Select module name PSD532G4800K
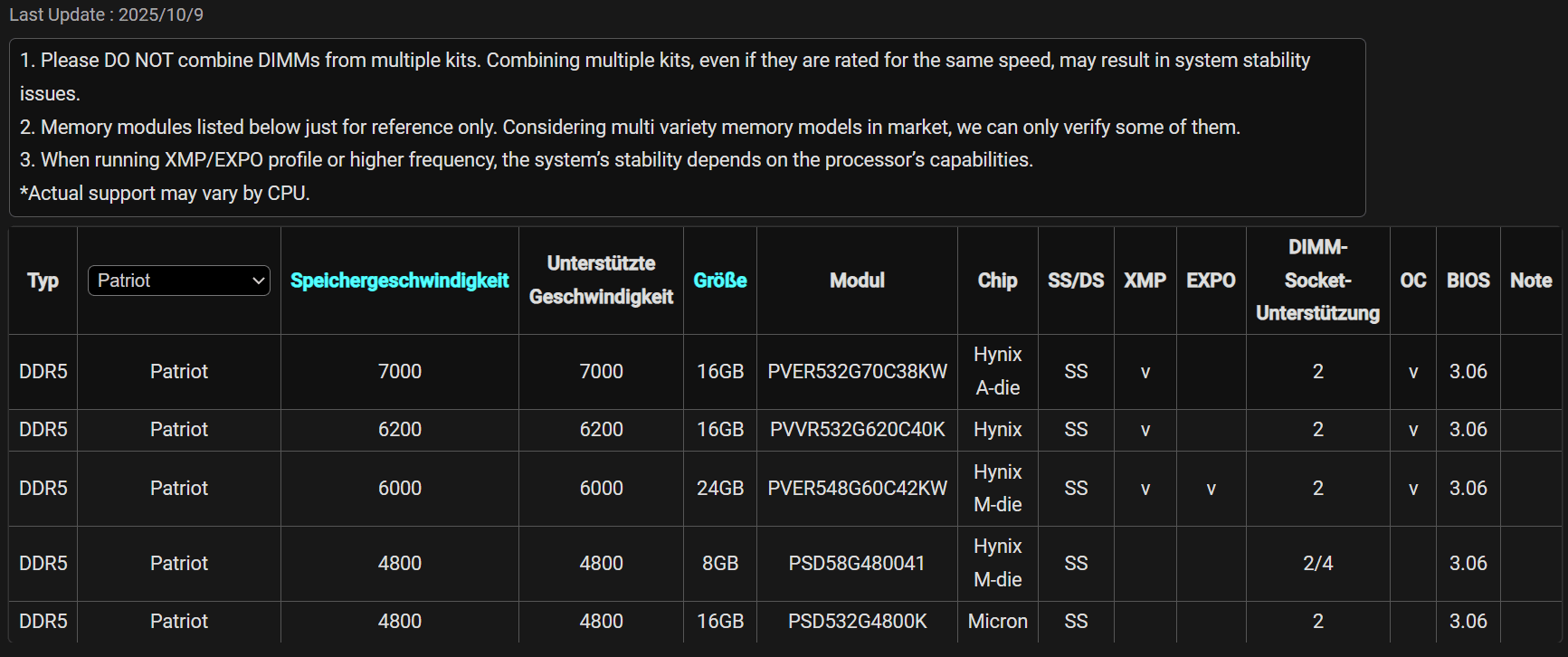Viewport: 1568px width, 657px height. coord(857,622)
